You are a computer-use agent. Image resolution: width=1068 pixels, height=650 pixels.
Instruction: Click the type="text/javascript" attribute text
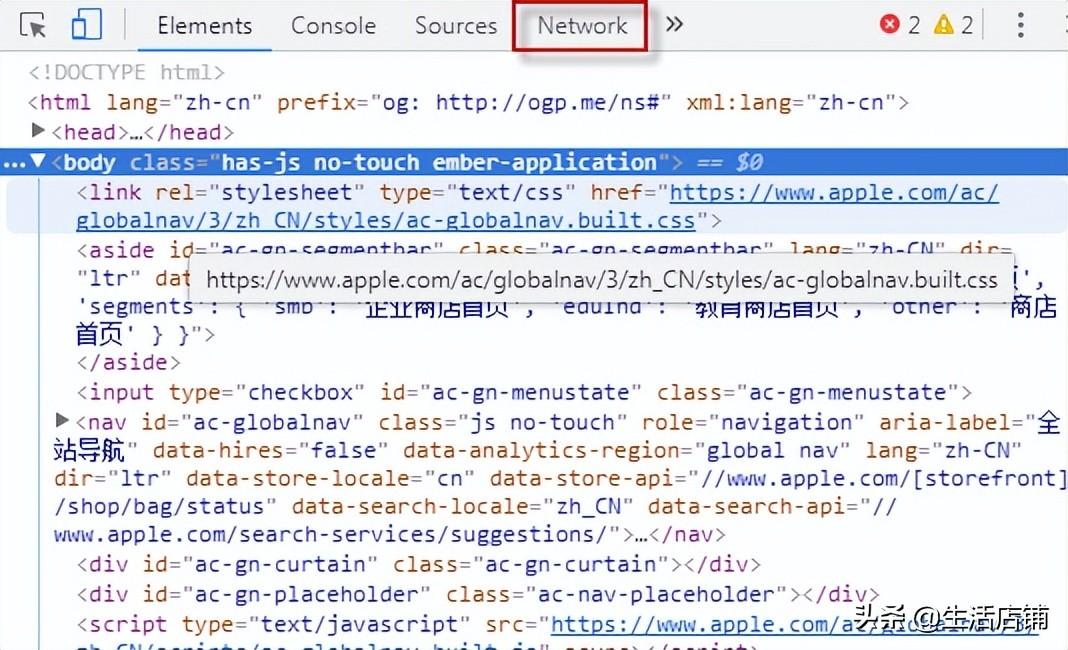coord(326,625)
